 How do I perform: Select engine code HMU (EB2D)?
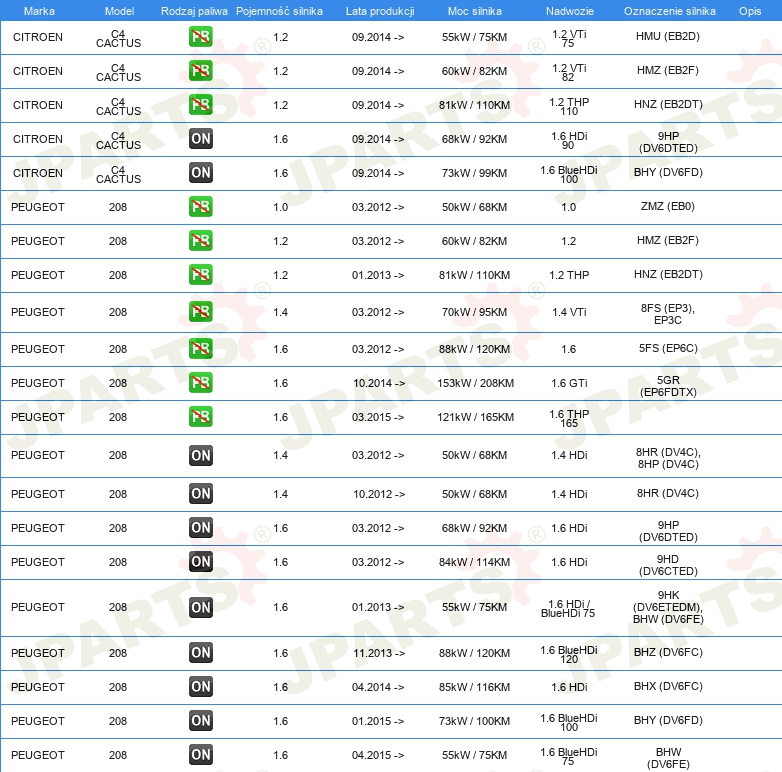pos(667,36)
